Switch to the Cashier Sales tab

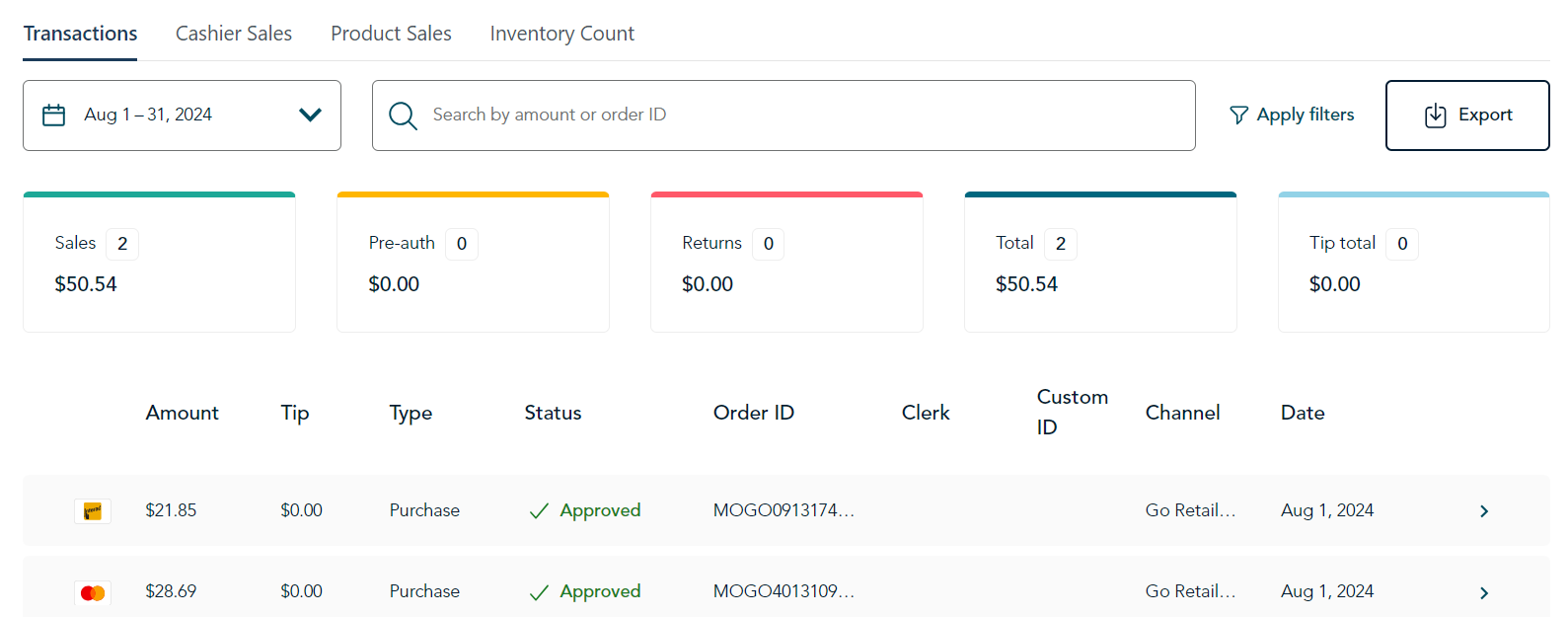coord(234,34)
